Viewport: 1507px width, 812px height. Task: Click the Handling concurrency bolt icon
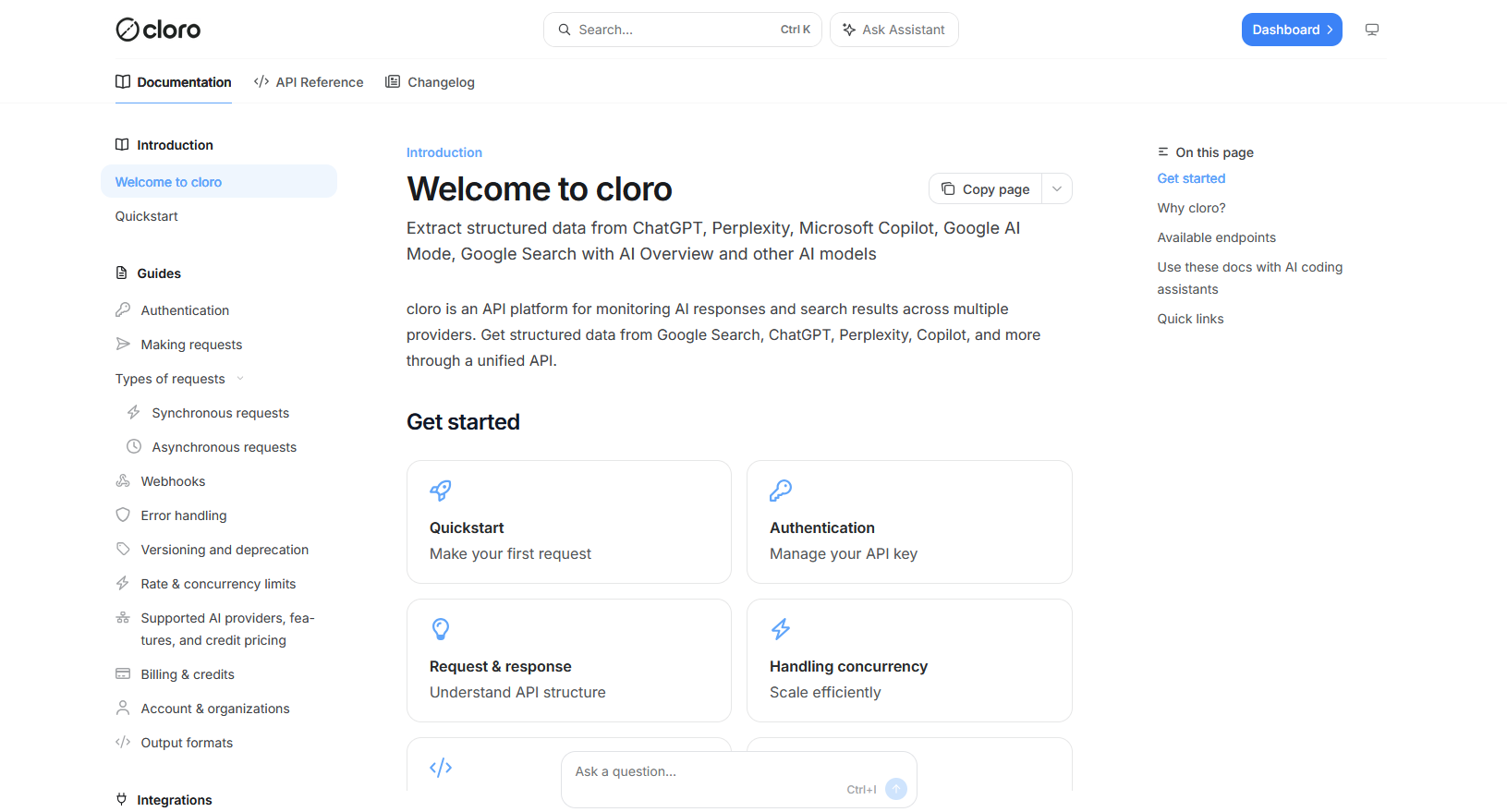click(x=781, y=629)
